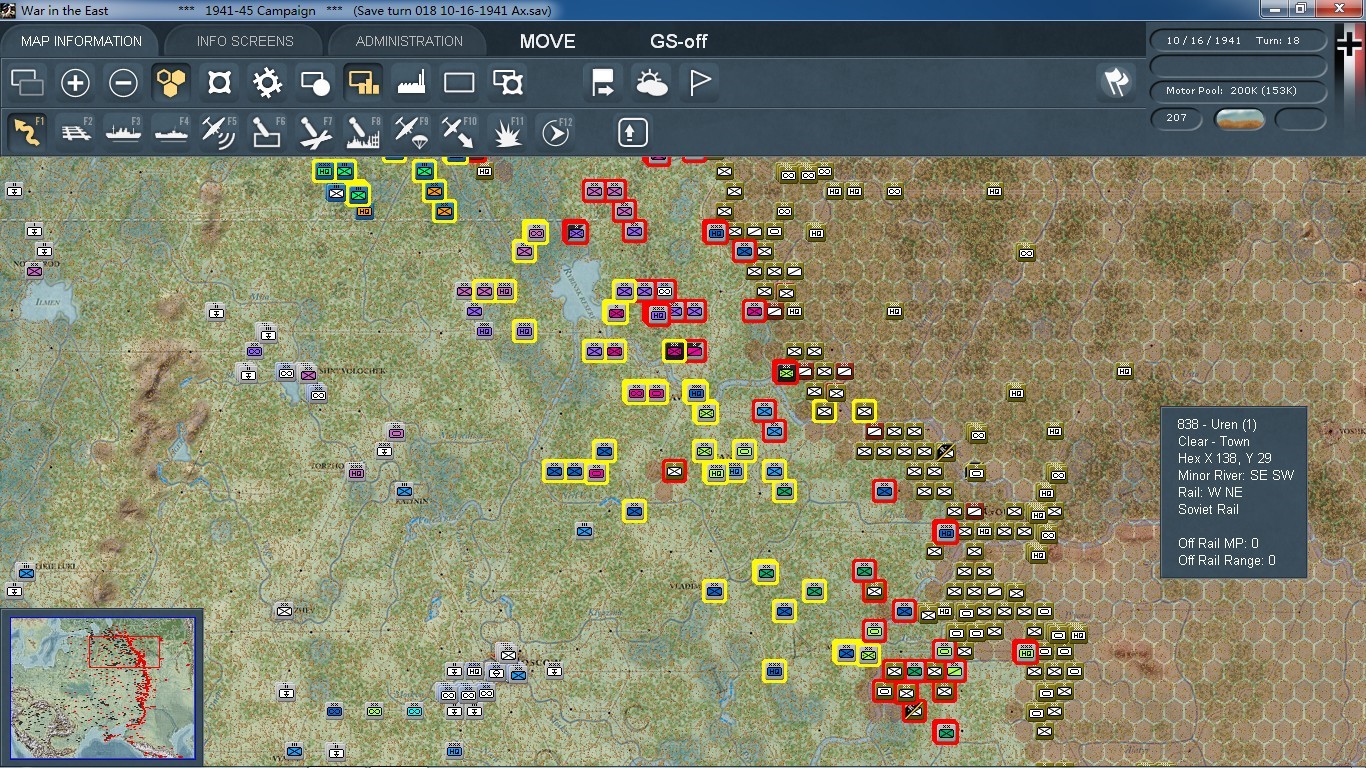Click the date and Turn 18 display
Image resolution: width=1366 pixels, height=768 pixels.
pyautogui.click(x=1238, y=41)
